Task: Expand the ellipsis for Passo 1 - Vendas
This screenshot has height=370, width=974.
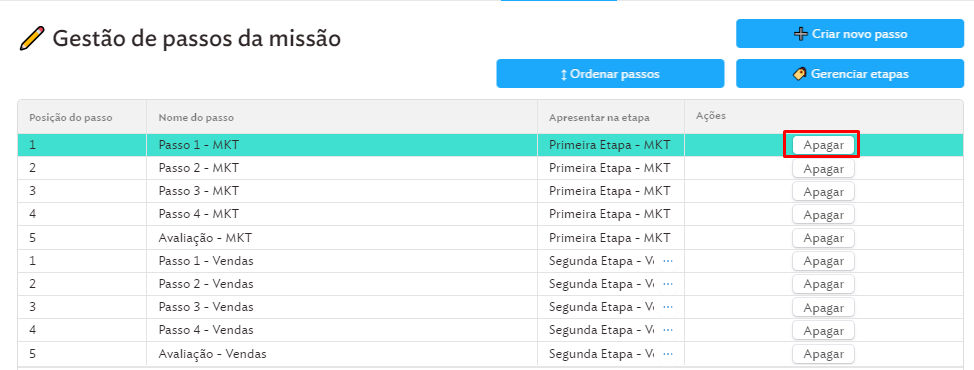Action: click(x=668, y=261)
